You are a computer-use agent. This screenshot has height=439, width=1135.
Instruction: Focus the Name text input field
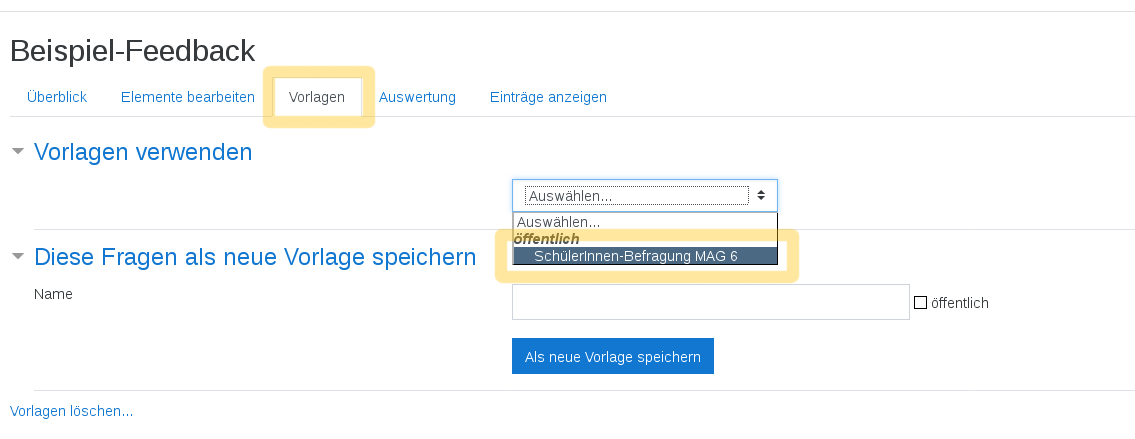coord(710,302)
